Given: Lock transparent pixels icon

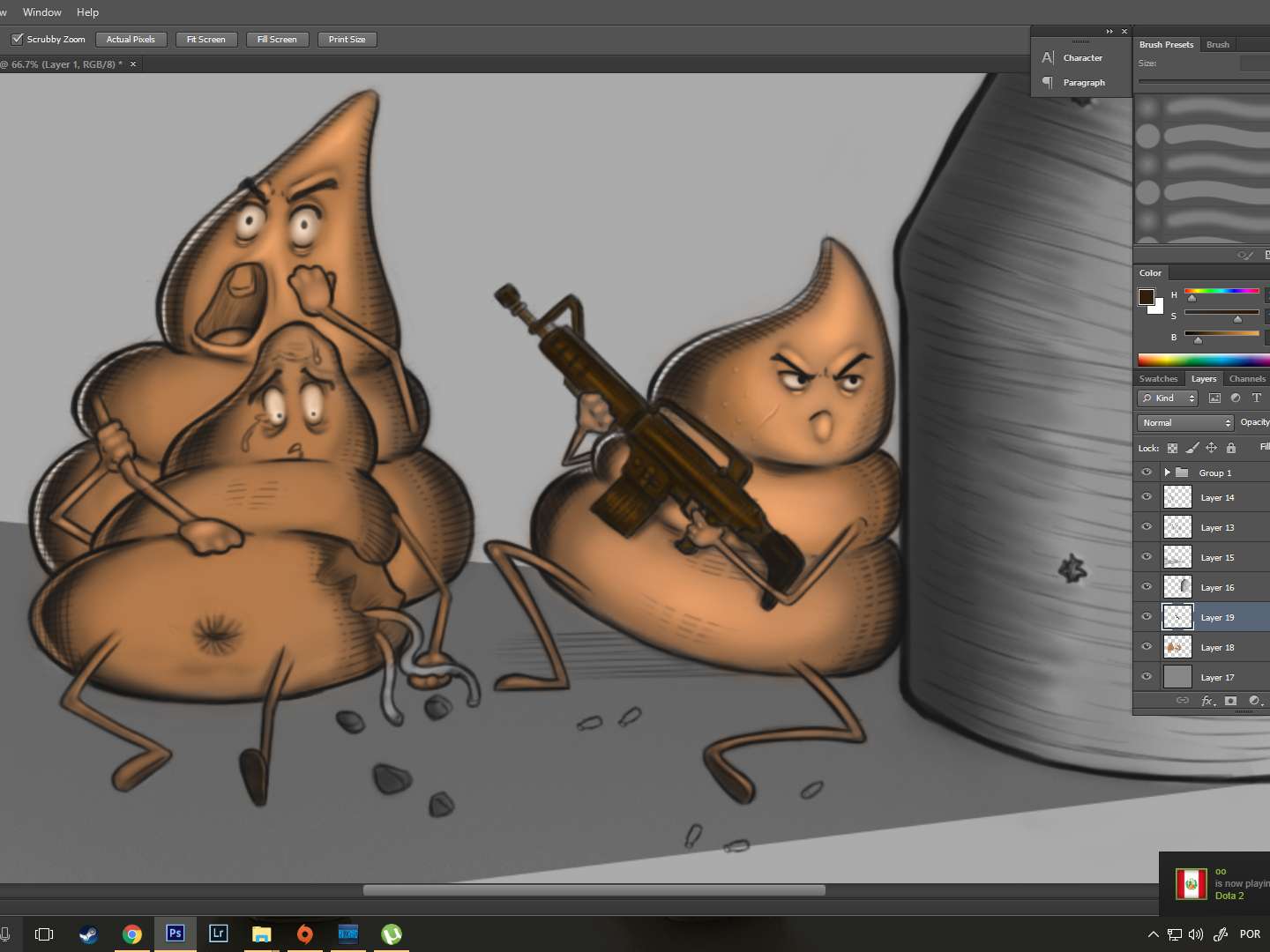Looking at the screenshot, I should coord(1172,448).
